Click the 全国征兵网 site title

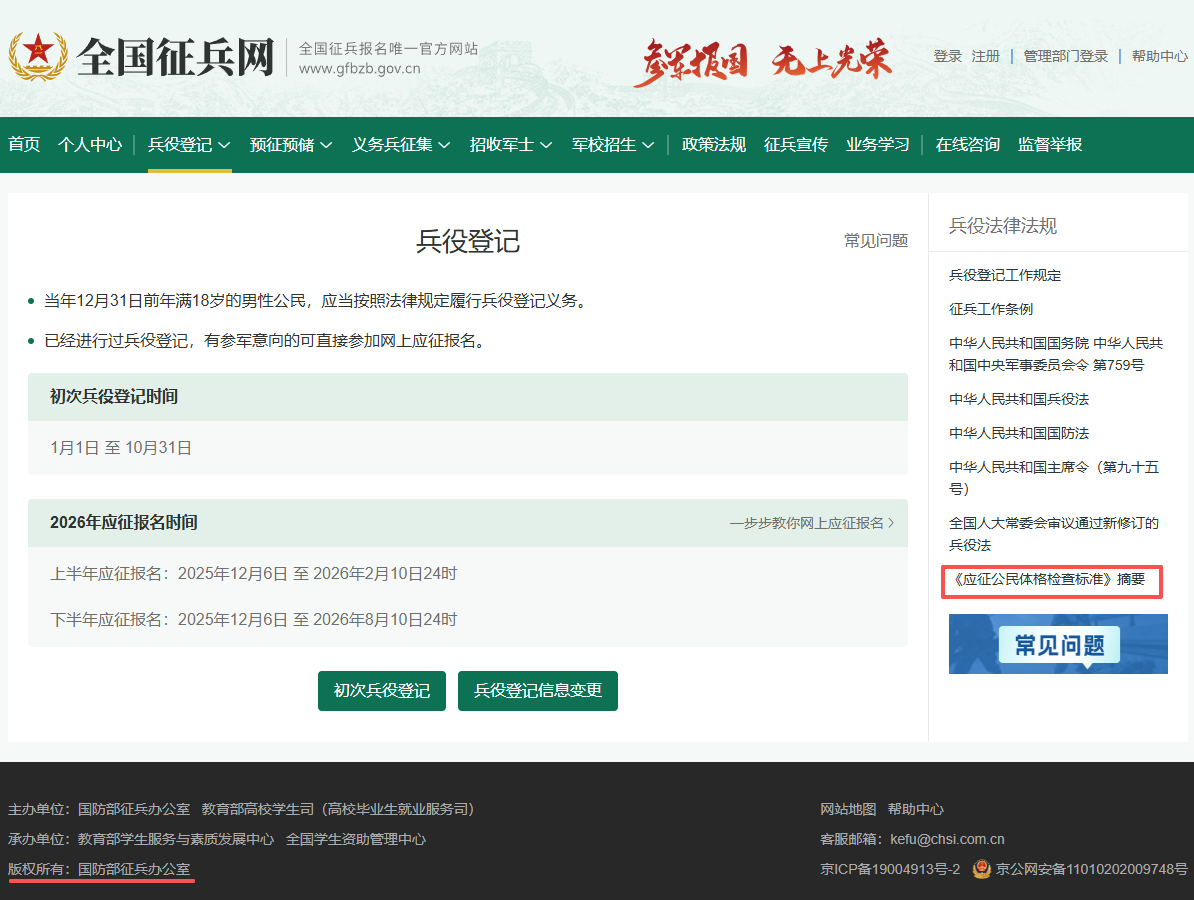175,57
